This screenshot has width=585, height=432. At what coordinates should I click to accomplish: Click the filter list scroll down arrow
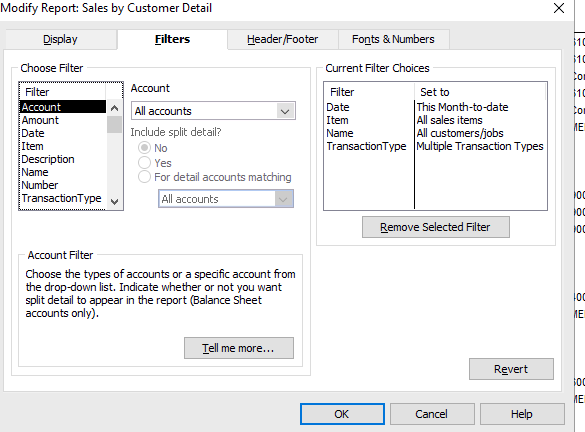[x=115, y=201]
